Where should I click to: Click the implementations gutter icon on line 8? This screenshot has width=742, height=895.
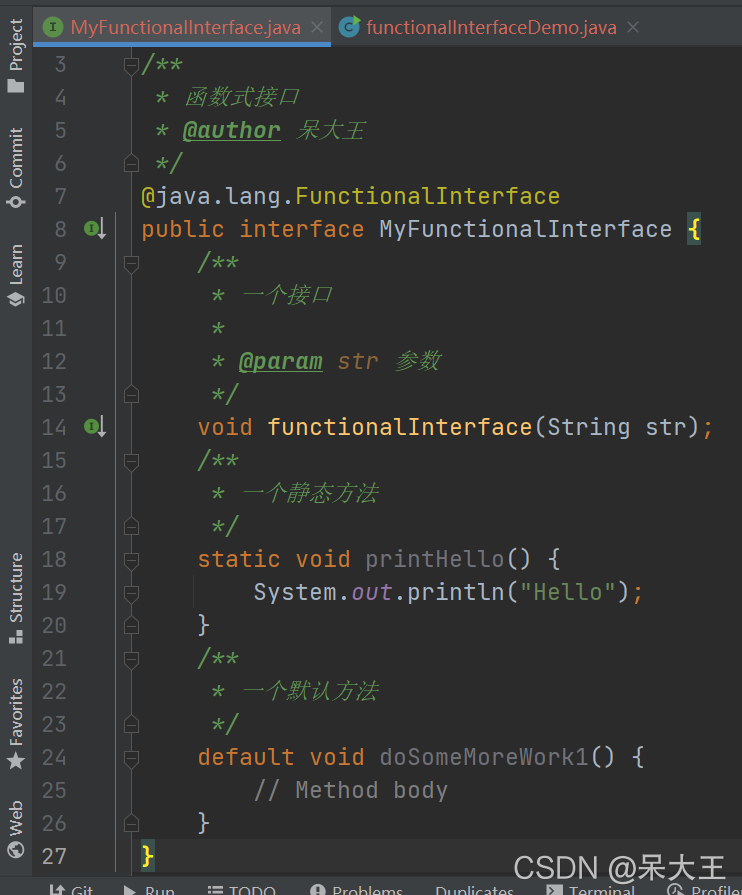tap(95, 229)
